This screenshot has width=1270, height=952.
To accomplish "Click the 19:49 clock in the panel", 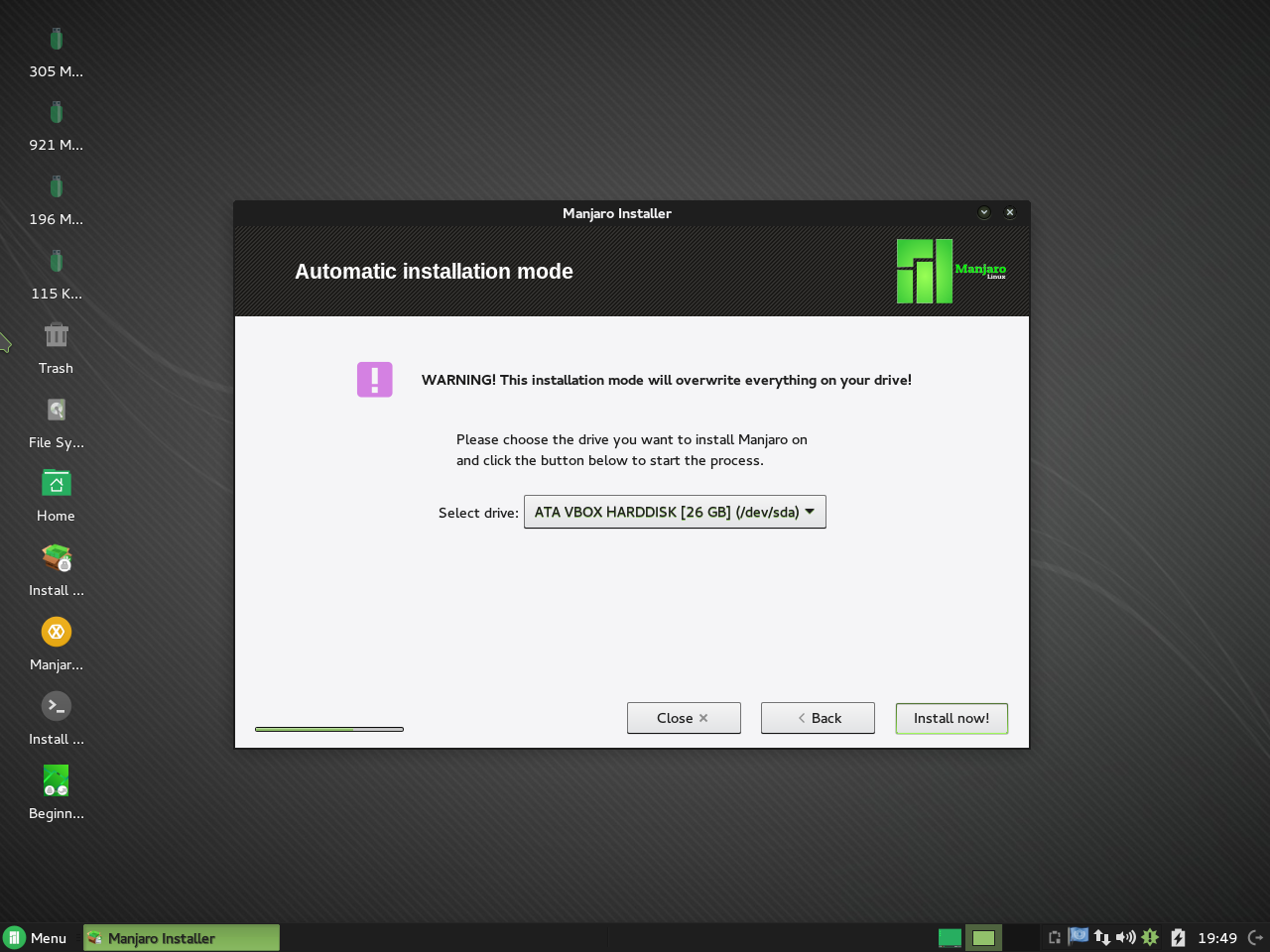I will tap(1217, 938).
